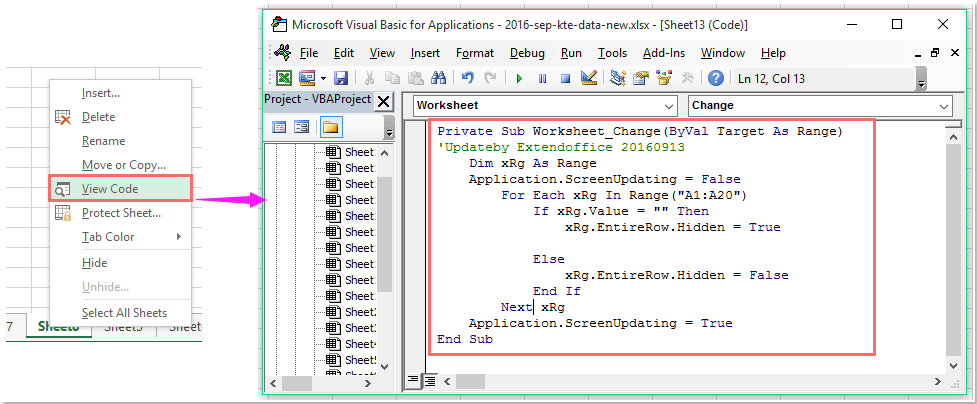Toggle Folders view in the Project pane

[x=330, y=127]
